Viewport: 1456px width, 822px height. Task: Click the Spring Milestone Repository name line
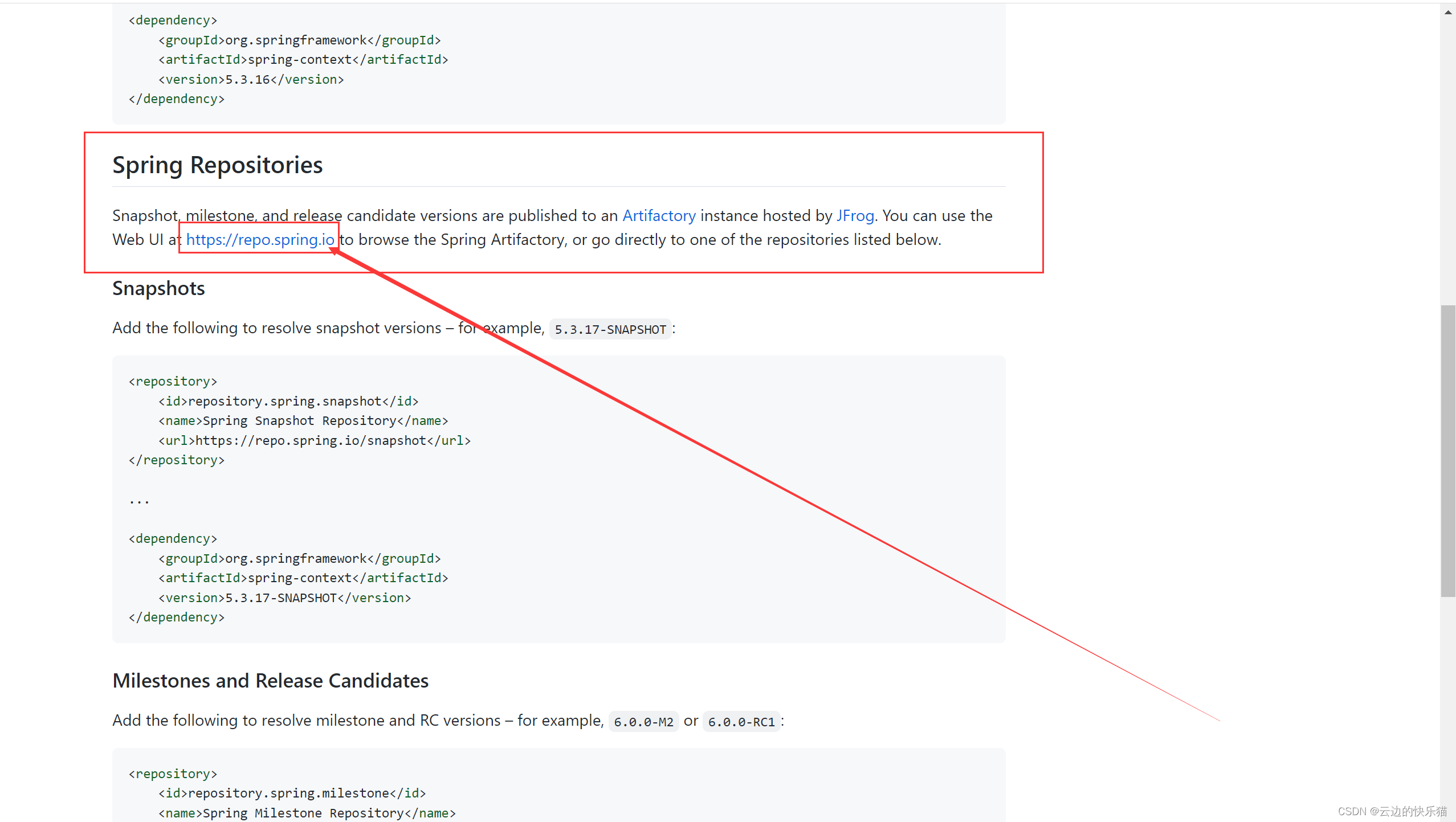307,813
